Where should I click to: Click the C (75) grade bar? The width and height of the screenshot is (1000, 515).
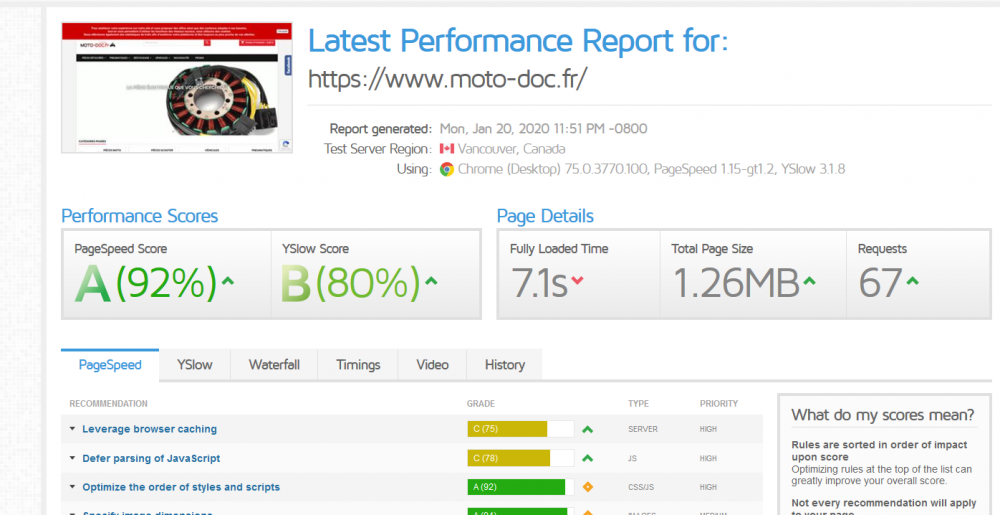coord(520,429)
